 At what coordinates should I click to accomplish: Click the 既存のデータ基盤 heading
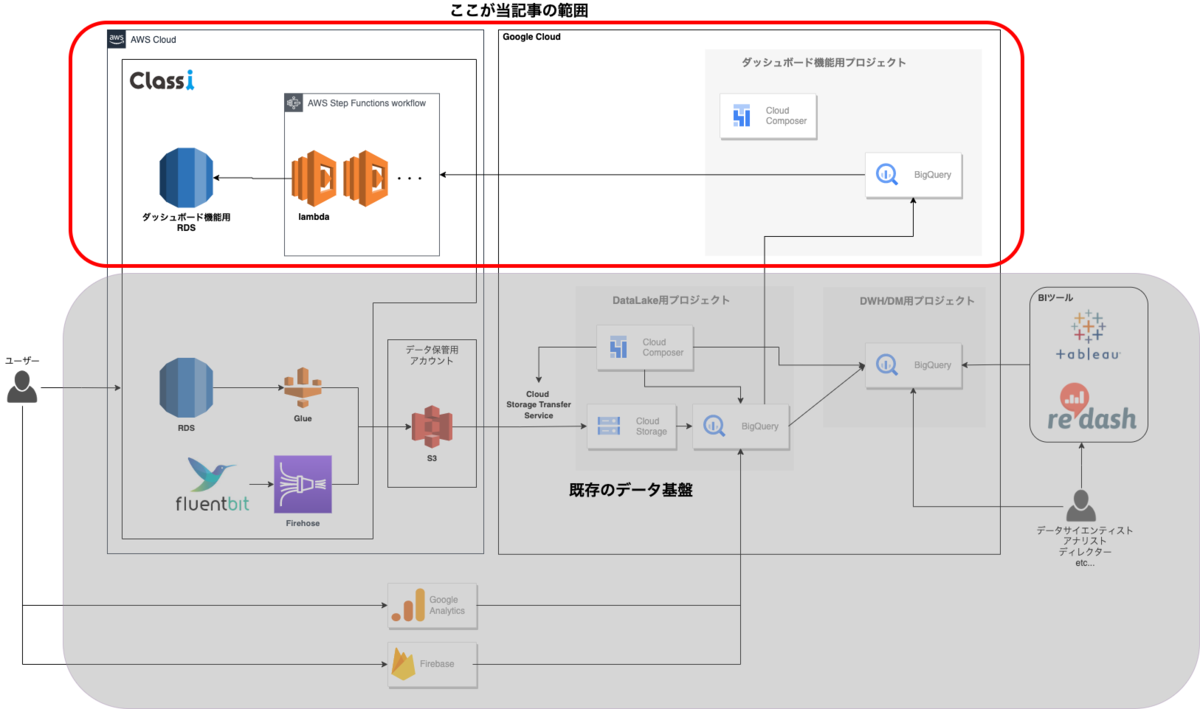631,489
